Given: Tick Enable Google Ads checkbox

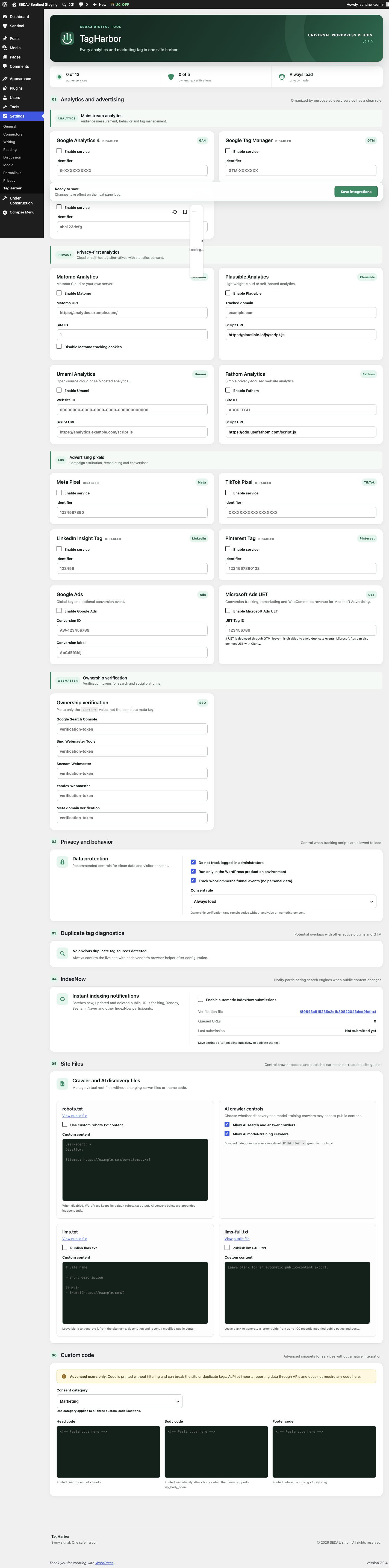Looking at the screenshot, I should click(59, 611).
